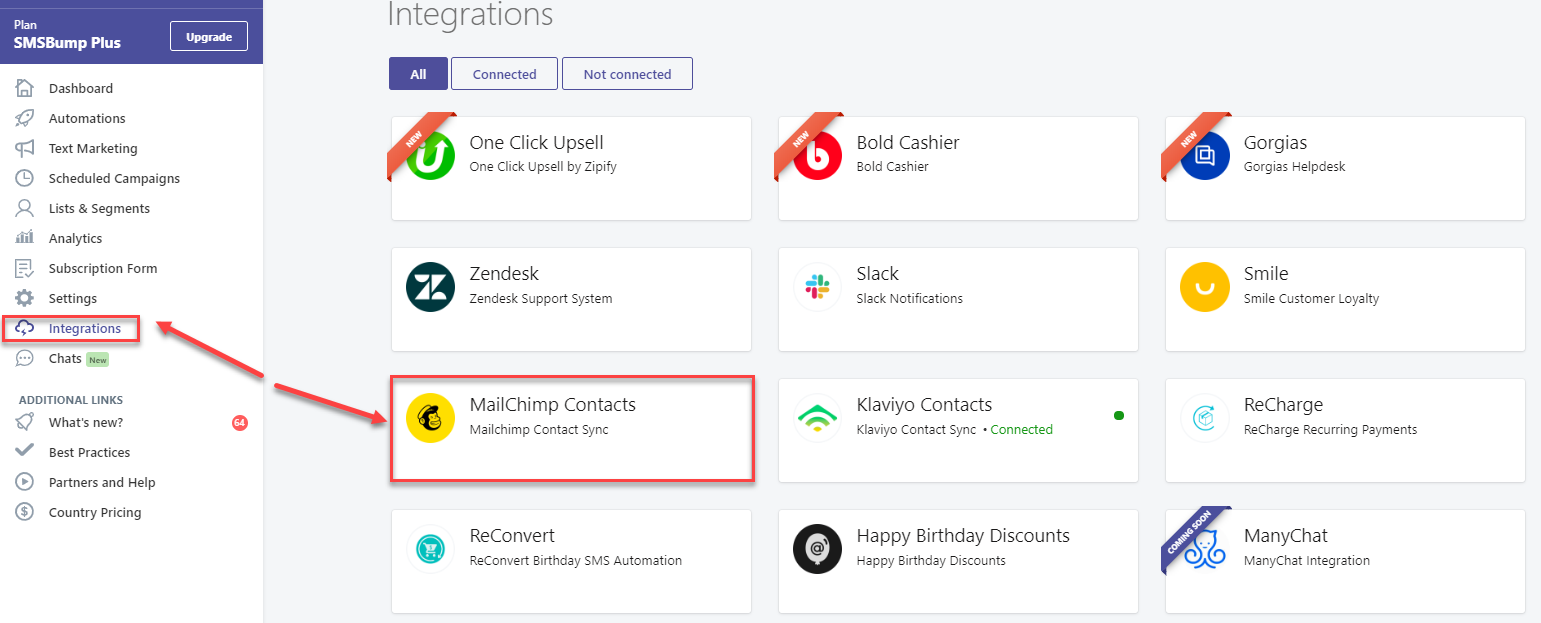Viewport: 1541px width, 623px height.
Task: Click the Slack Notifications text
Action: (x=909, y=298)
